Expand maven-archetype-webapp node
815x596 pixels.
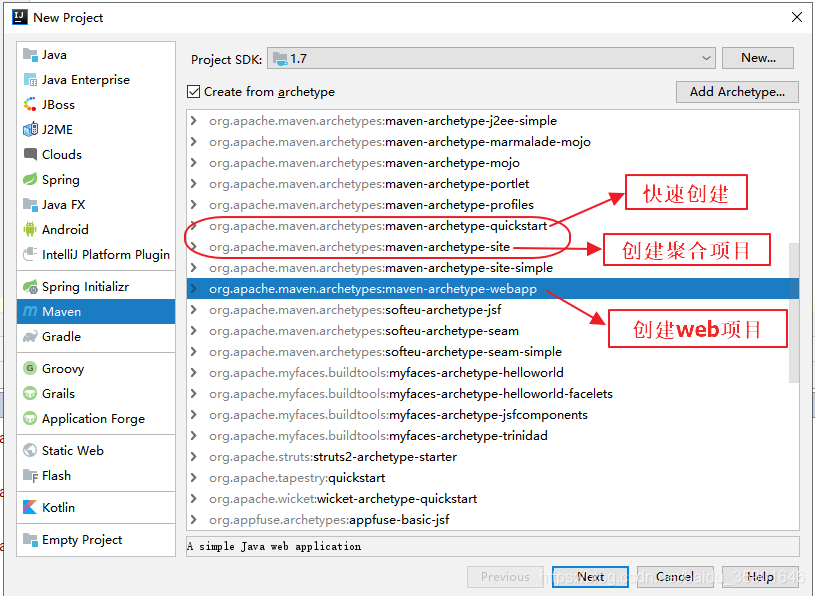[194, 288]
